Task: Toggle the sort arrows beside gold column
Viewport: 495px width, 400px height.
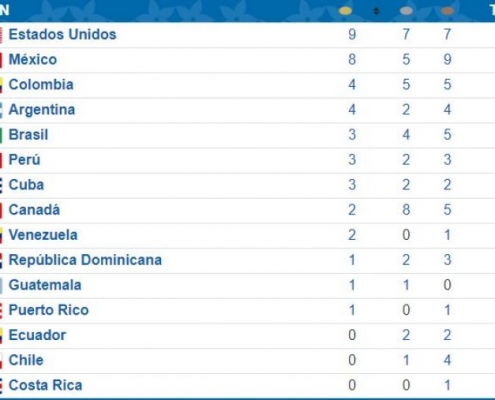Action: [x=376, y=11]
